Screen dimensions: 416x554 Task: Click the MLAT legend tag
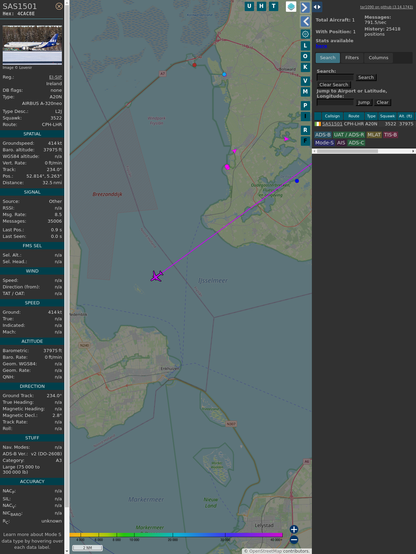[374, 135]
